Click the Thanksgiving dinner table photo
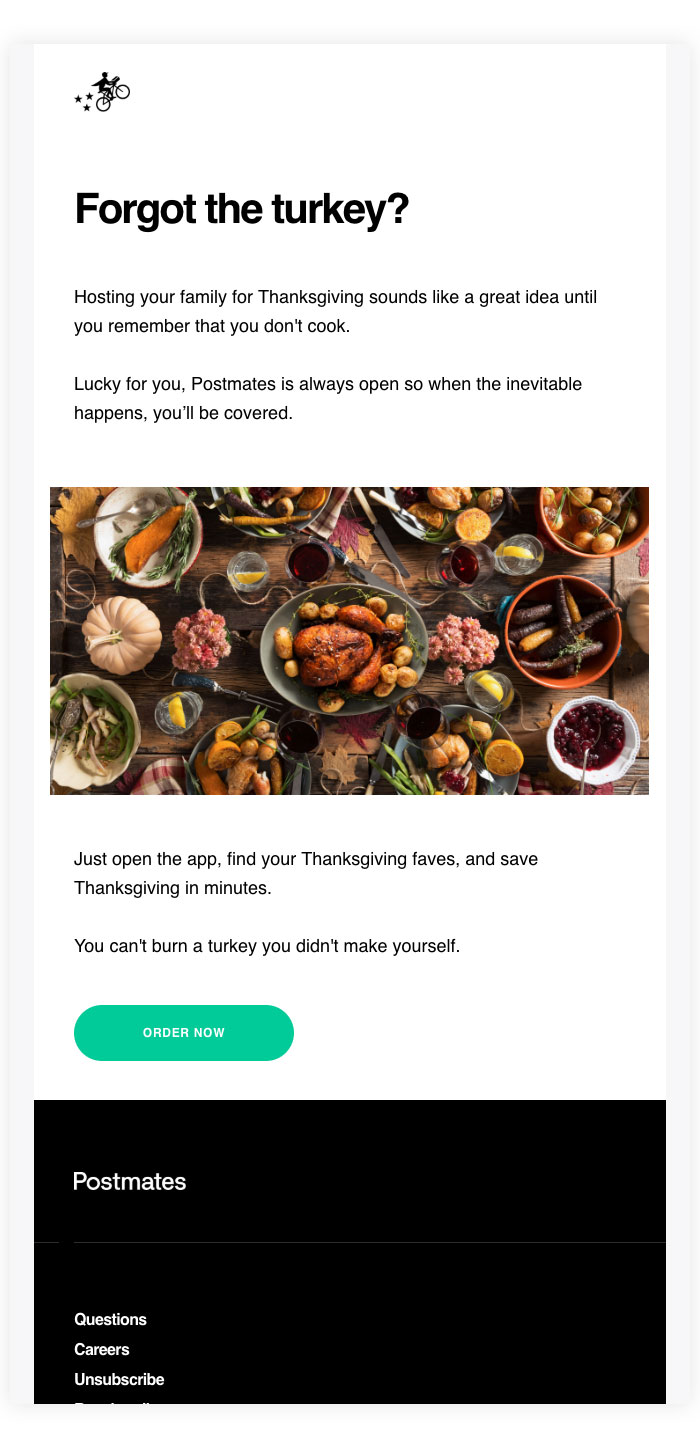 (x=349, y=641)
